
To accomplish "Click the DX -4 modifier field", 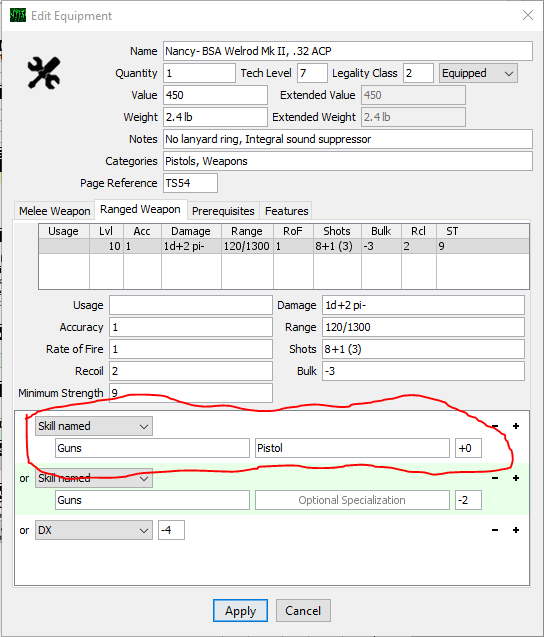I will point(171,530).
